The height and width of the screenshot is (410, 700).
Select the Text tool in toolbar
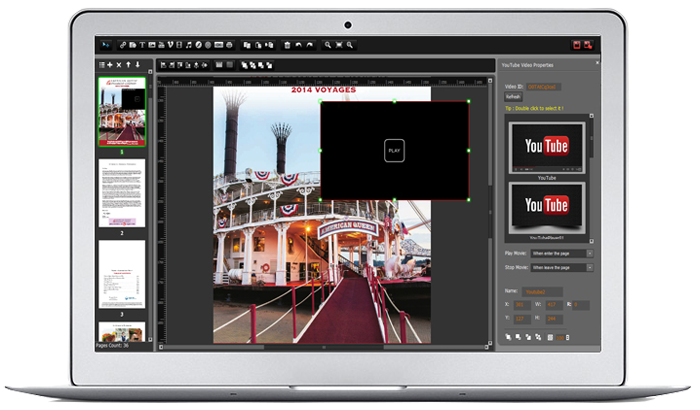pyautogui.click(x=142, y=45)
